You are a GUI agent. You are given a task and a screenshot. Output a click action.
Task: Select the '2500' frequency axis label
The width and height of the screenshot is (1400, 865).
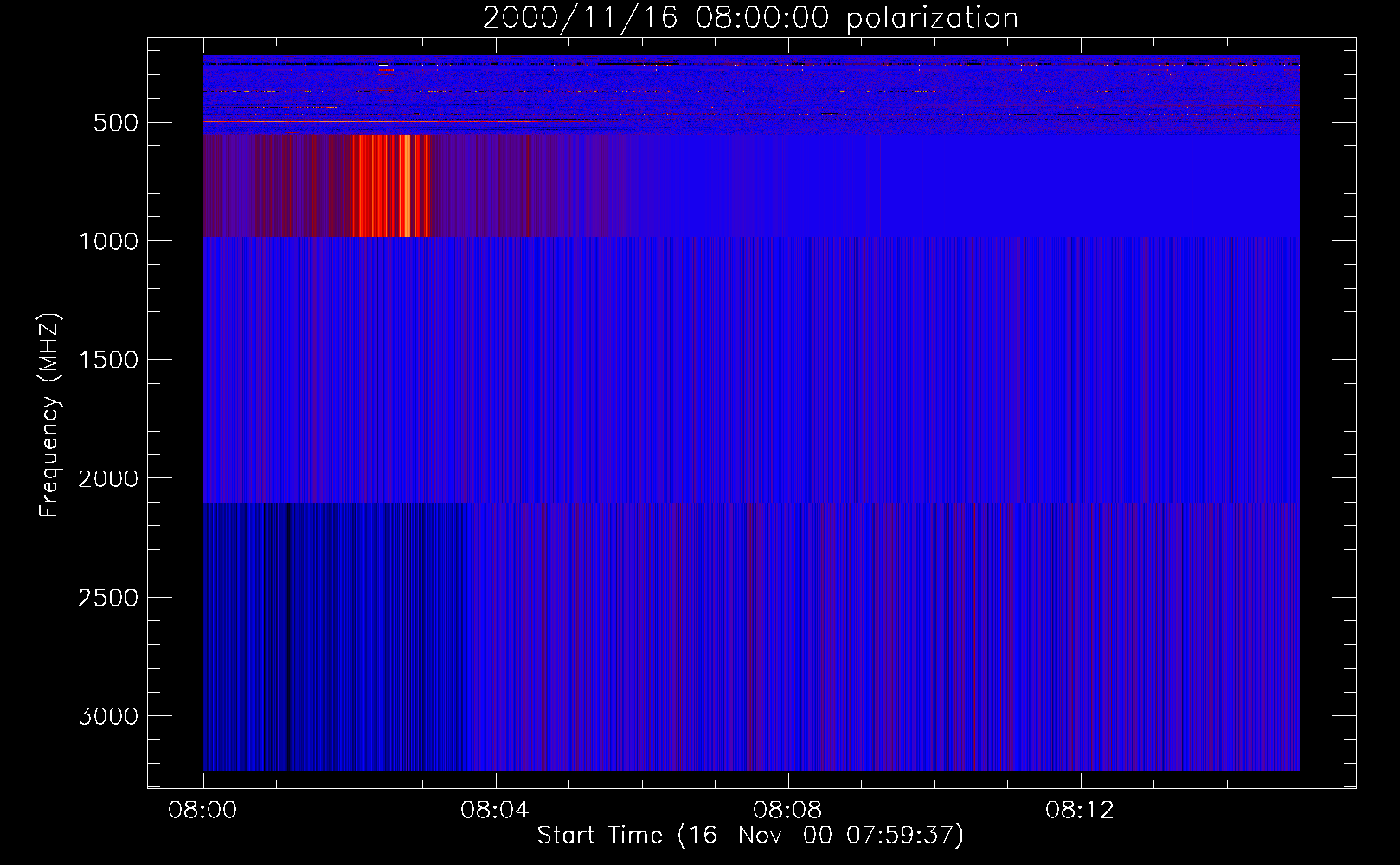pyautogui.click(x=108, y=598)
